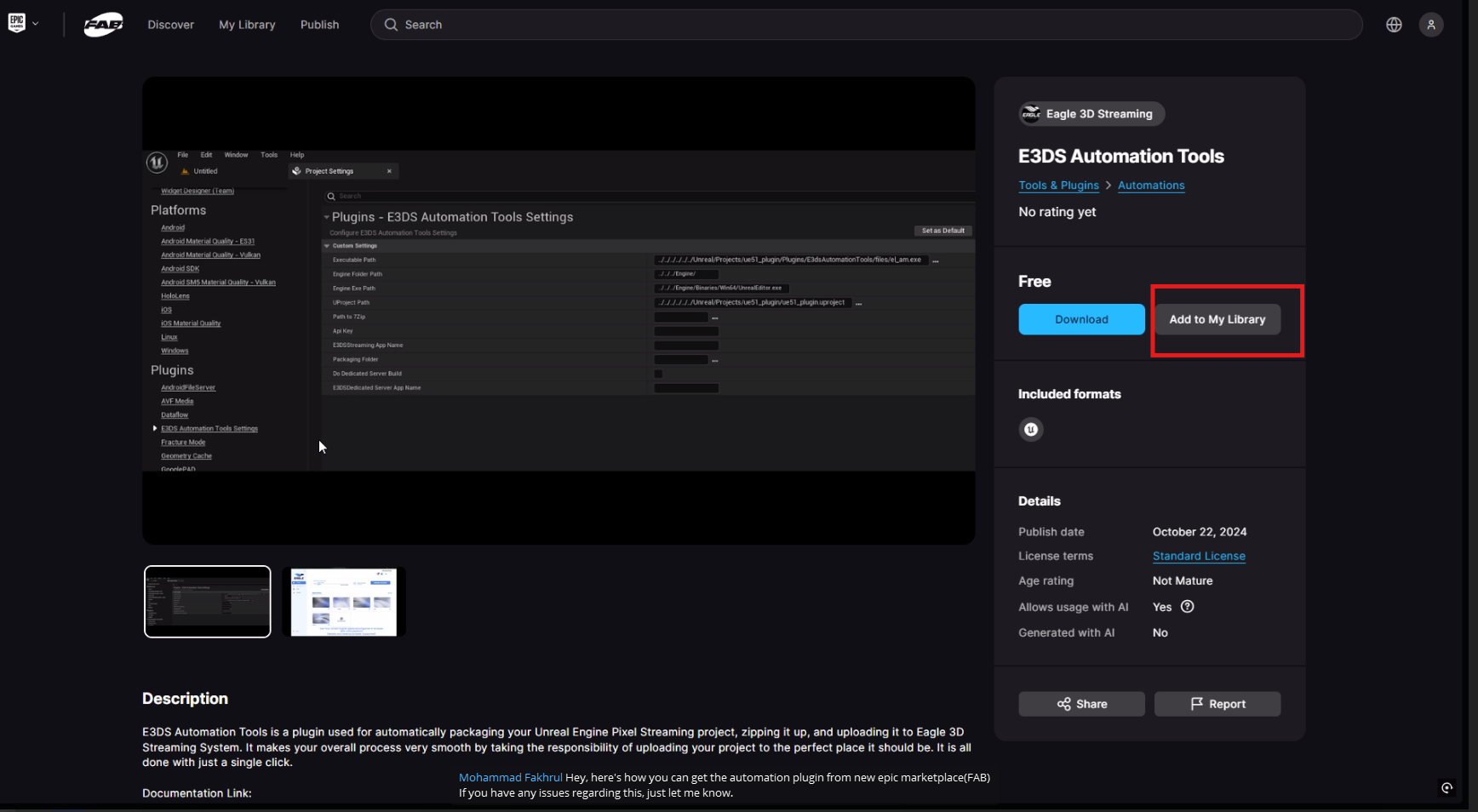Go to My Library in the top bar
The width and height of the screenshot is (1478, 812).
[x=247, y=25]
